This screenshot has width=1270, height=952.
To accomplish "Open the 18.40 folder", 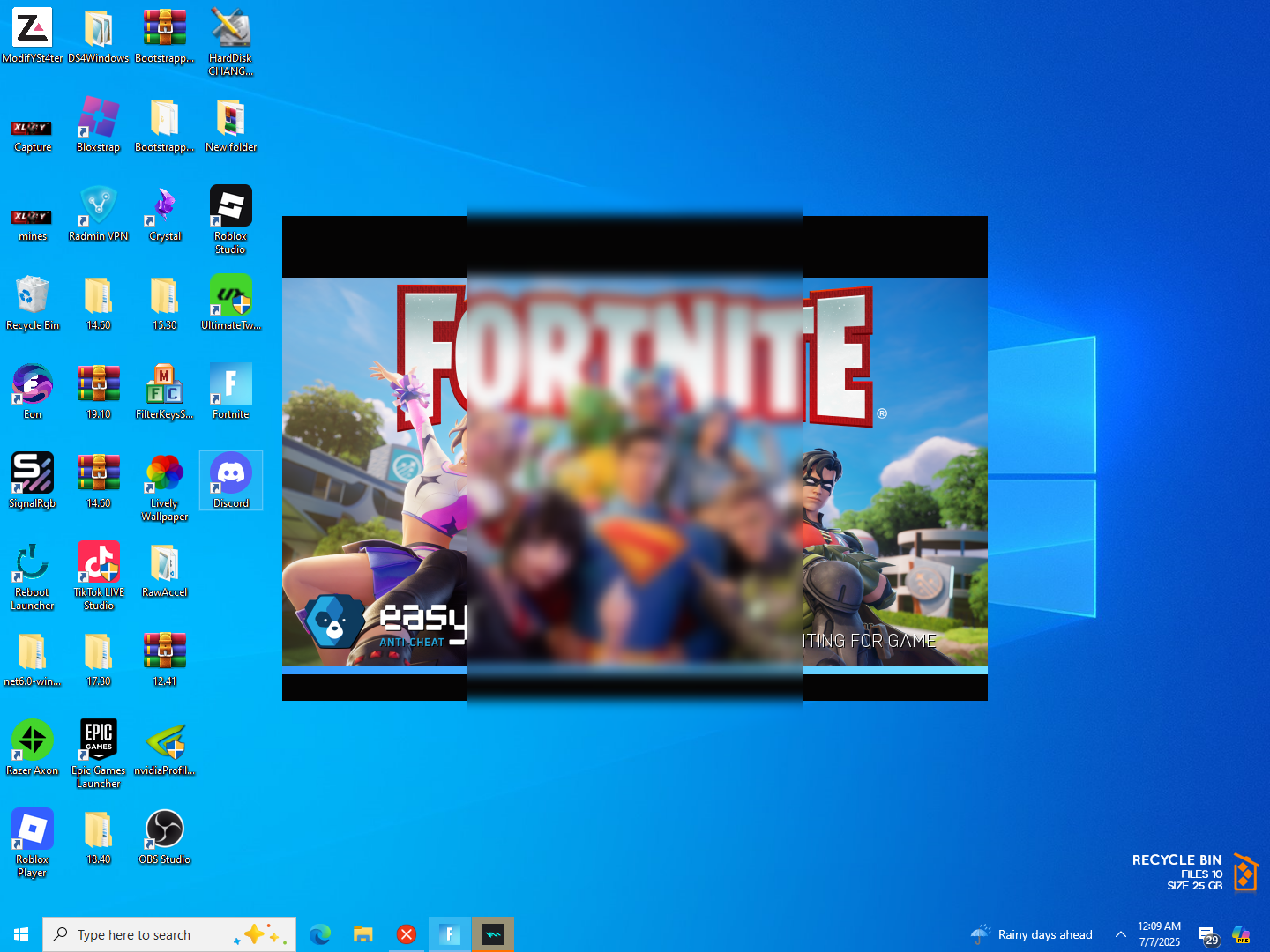I will pyautogui.click(x=98, y=837).
